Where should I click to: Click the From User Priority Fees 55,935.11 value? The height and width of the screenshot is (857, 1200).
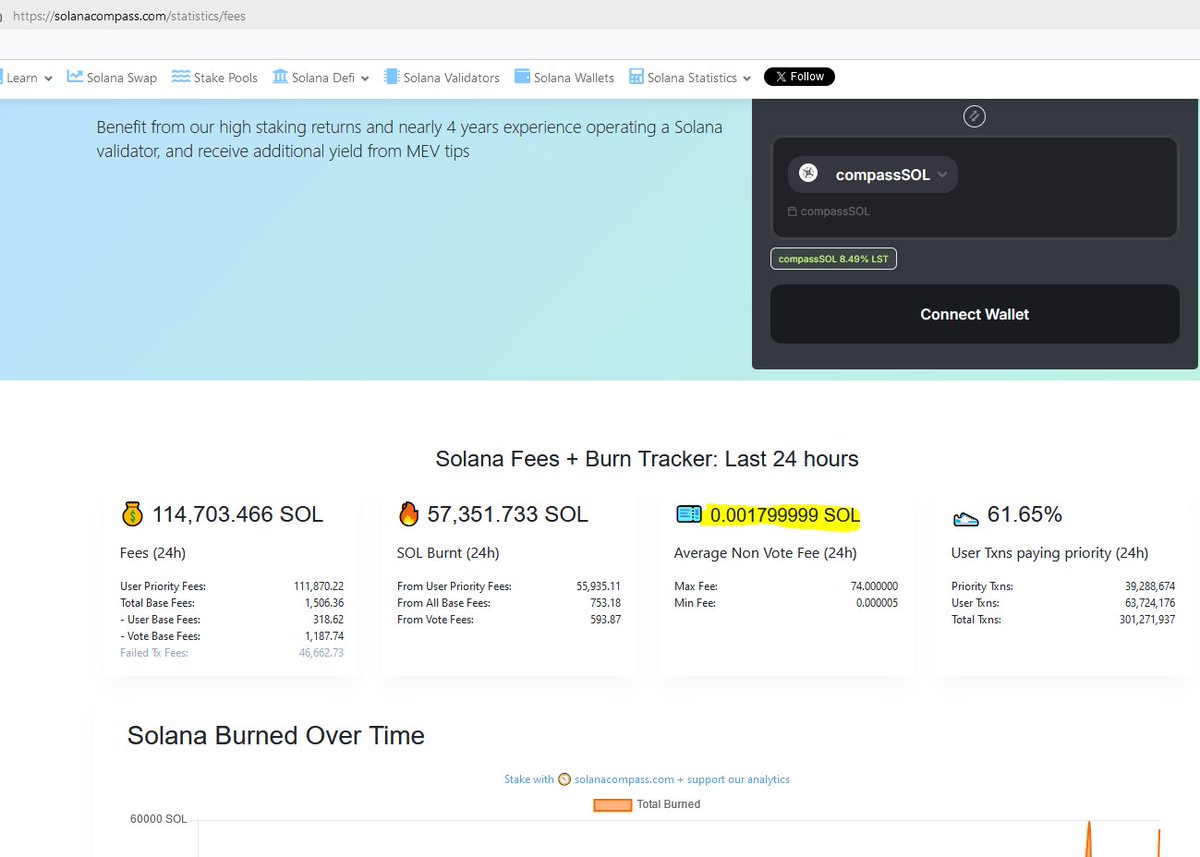599,586
